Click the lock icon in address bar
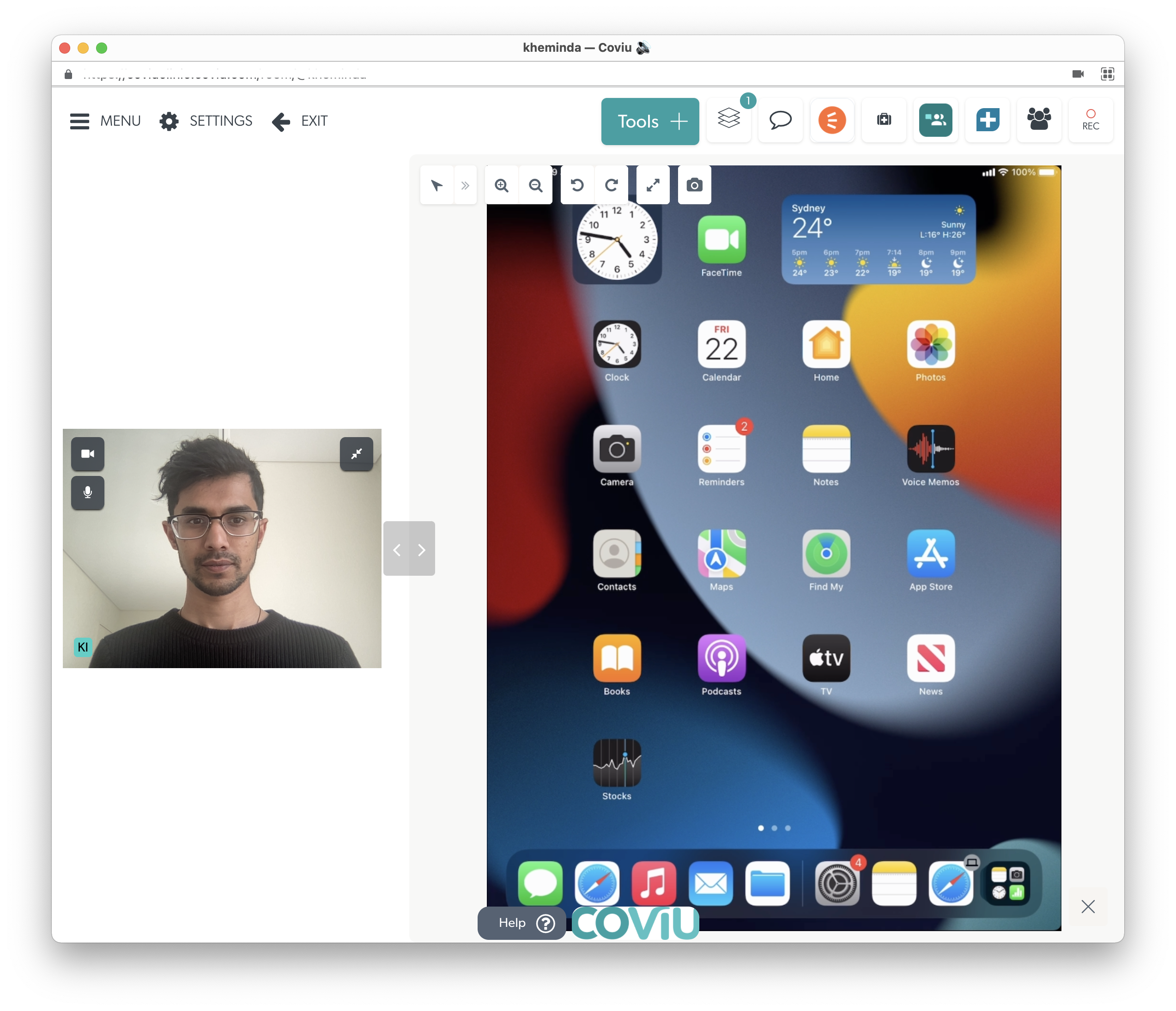 pos(68,74)
